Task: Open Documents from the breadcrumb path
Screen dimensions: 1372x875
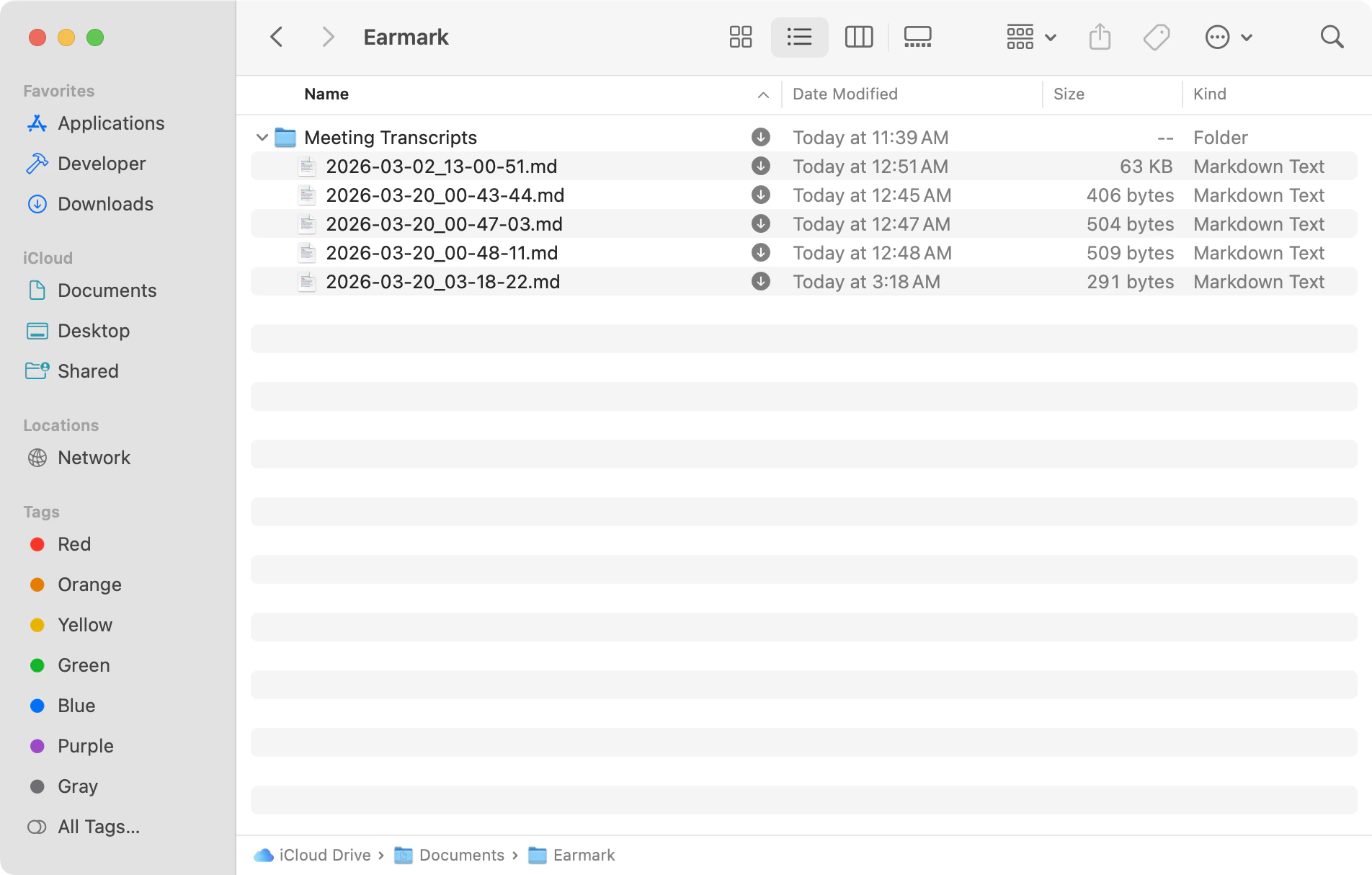Action: (461, 855)
